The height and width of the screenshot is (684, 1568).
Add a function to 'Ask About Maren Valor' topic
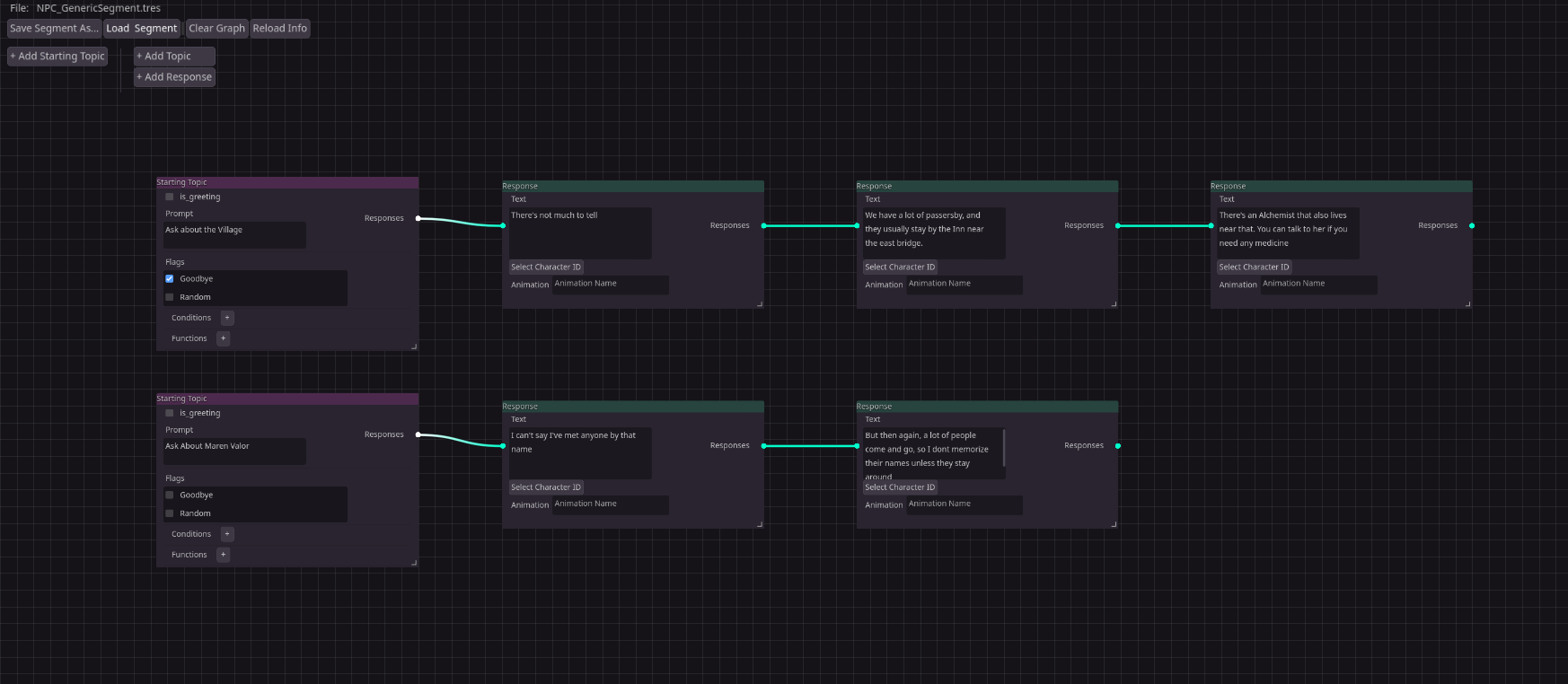(224, 555)
